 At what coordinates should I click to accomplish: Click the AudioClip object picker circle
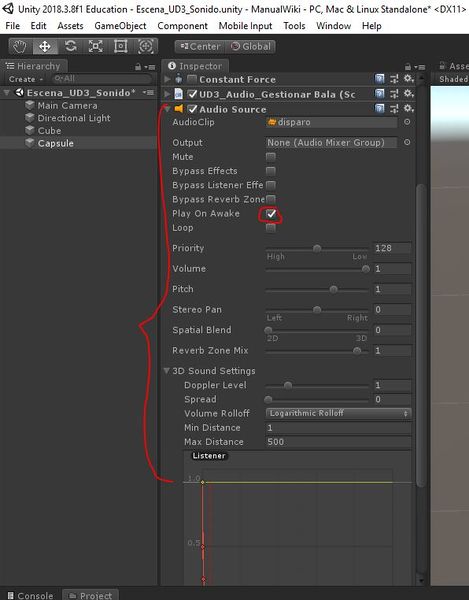[407, 122]
